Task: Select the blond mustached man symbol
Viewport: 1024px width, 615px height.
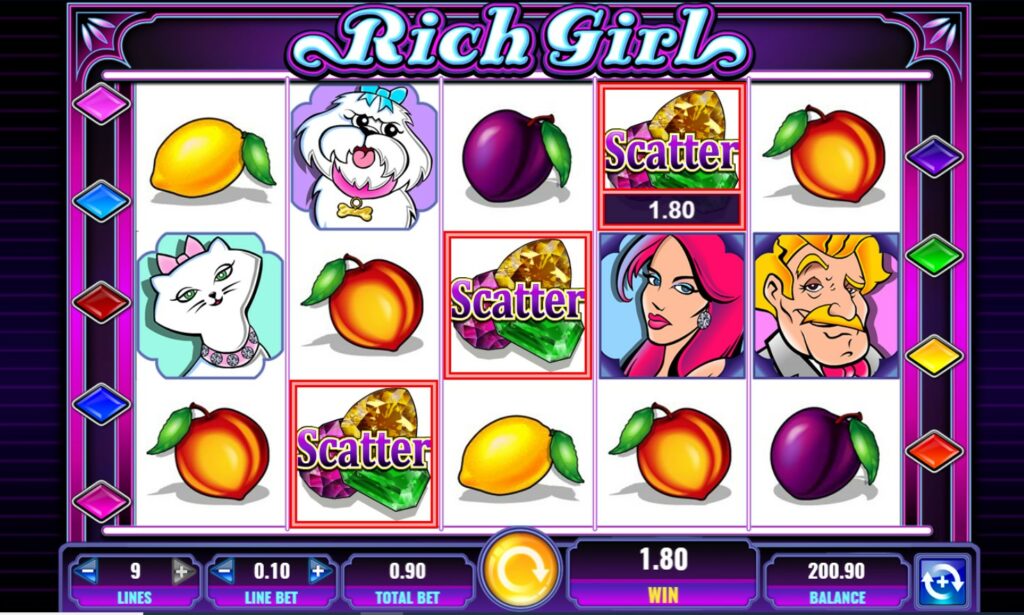Action: point(826,305)
